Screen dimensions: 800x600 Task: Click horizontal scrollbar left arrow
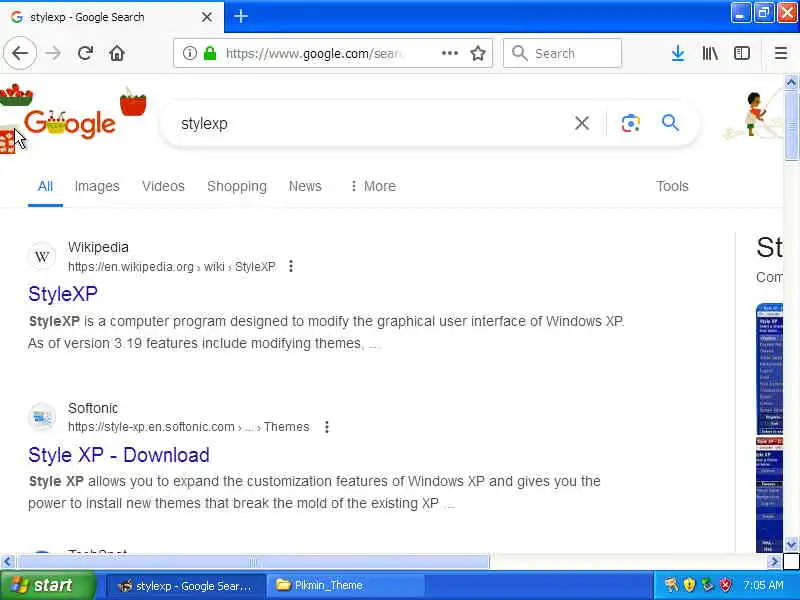[7, 562]
